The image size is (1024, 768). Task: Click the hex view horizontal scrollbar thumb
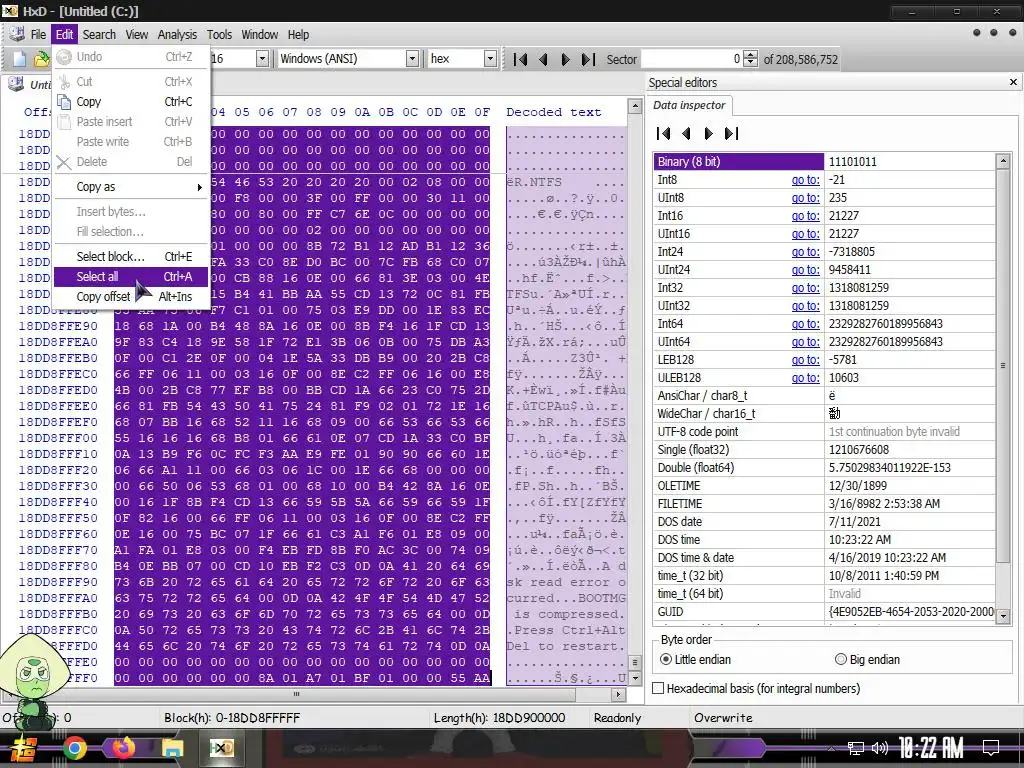296,694
